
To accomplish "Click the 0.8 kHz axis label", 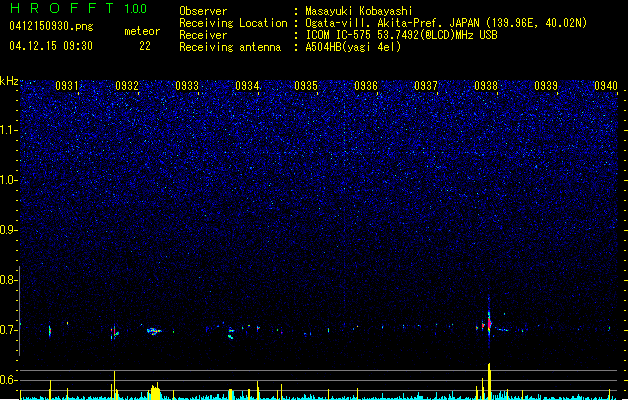I will [9, 280].
